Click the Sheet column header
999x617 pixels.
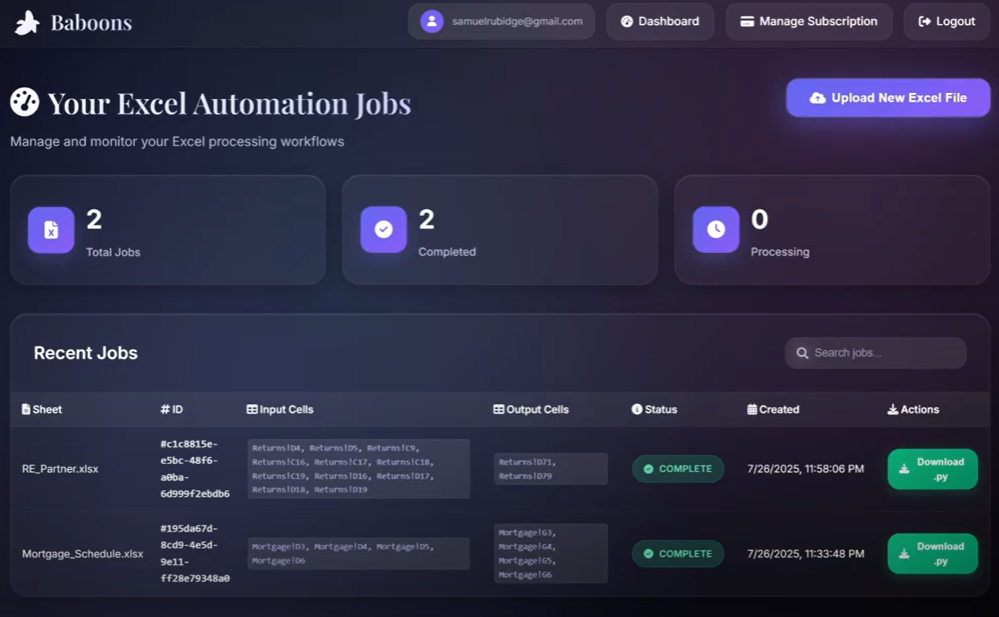click(42, 409)
